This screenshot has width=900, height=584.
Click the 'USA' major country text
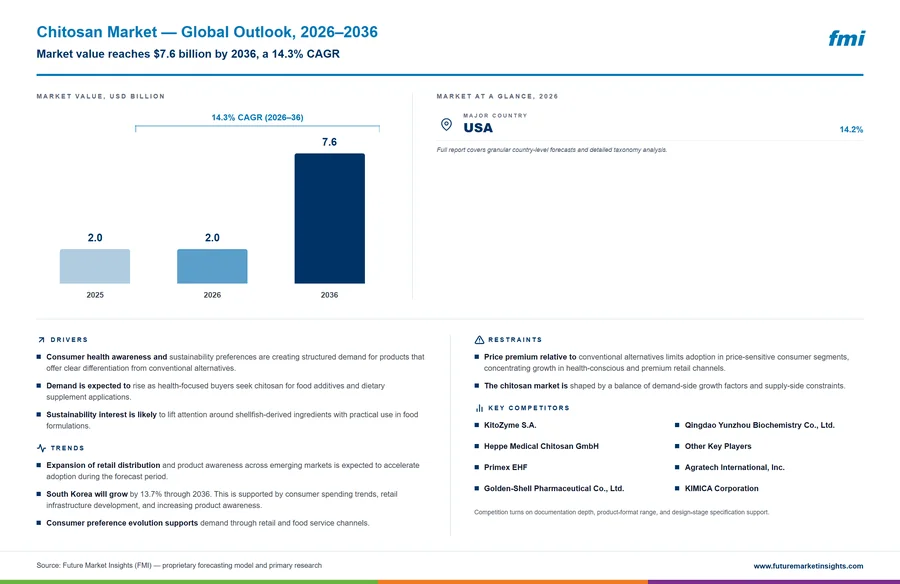click(478, 128)
